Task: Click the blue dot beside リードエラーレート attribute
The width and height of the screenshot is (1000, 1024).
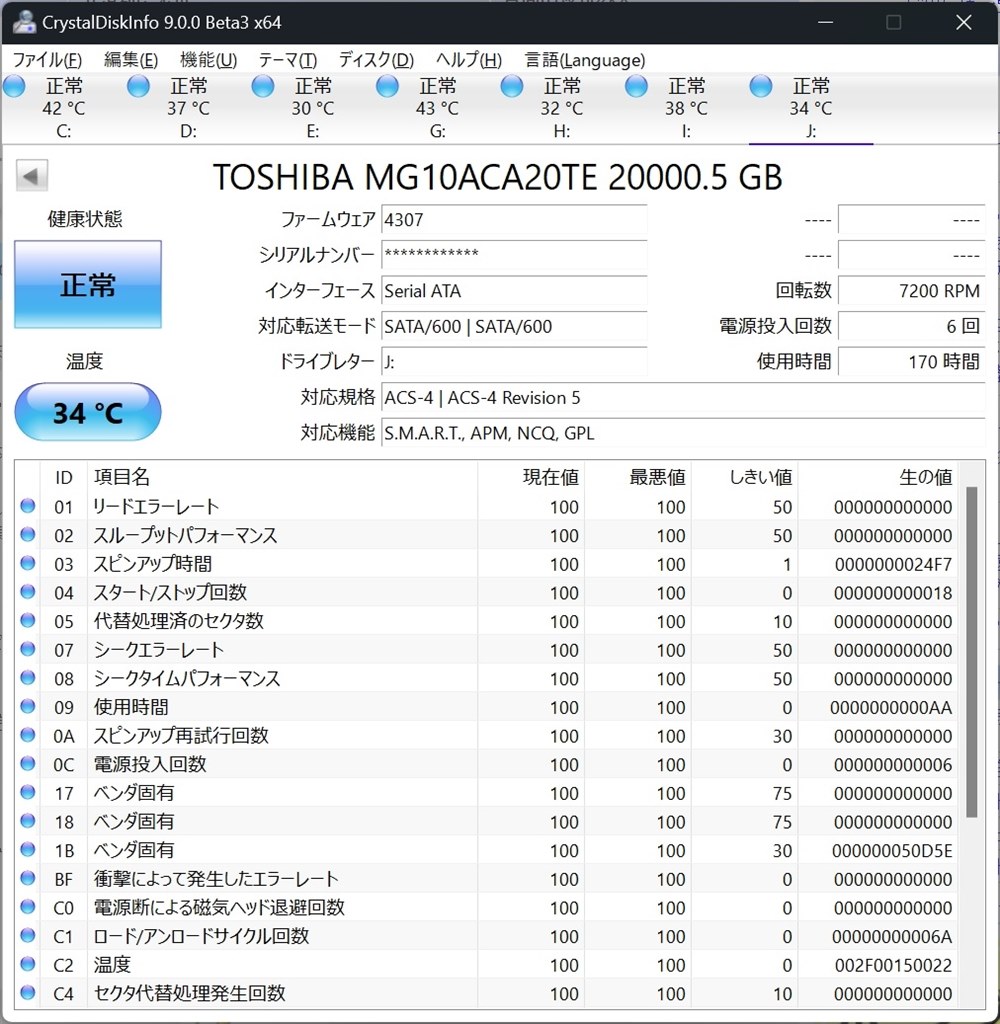Action: tap(26, 506)
